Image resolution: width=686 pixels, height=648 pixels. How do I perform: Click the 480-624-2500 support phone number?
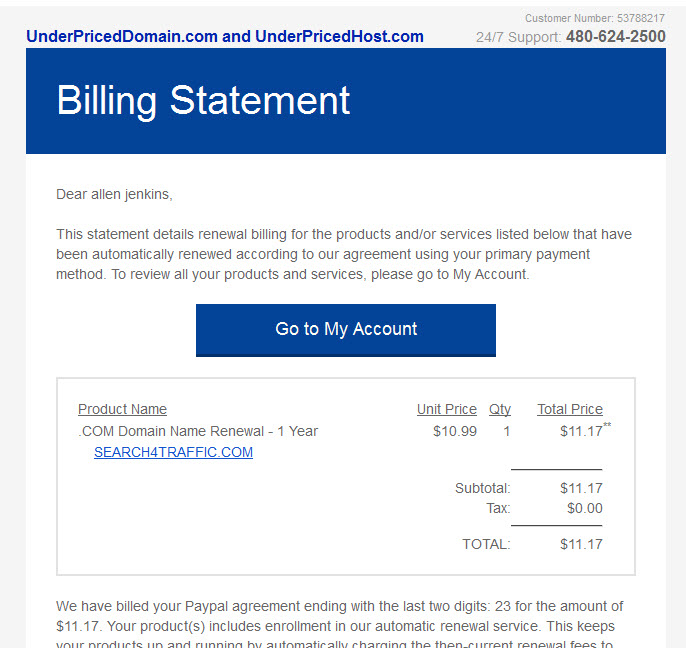pyautogui.click(x=616, y=36)
